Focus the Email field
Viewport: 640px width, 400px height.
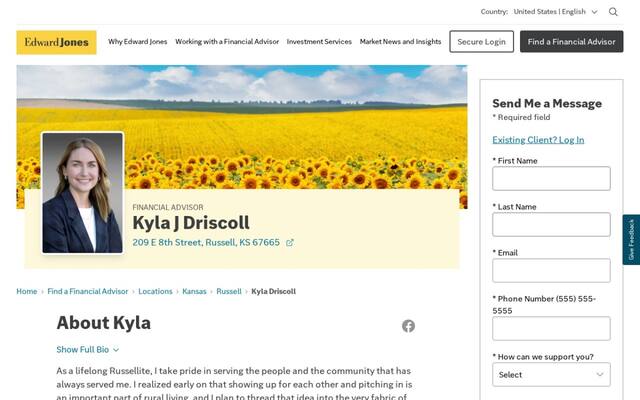[551, 271]
